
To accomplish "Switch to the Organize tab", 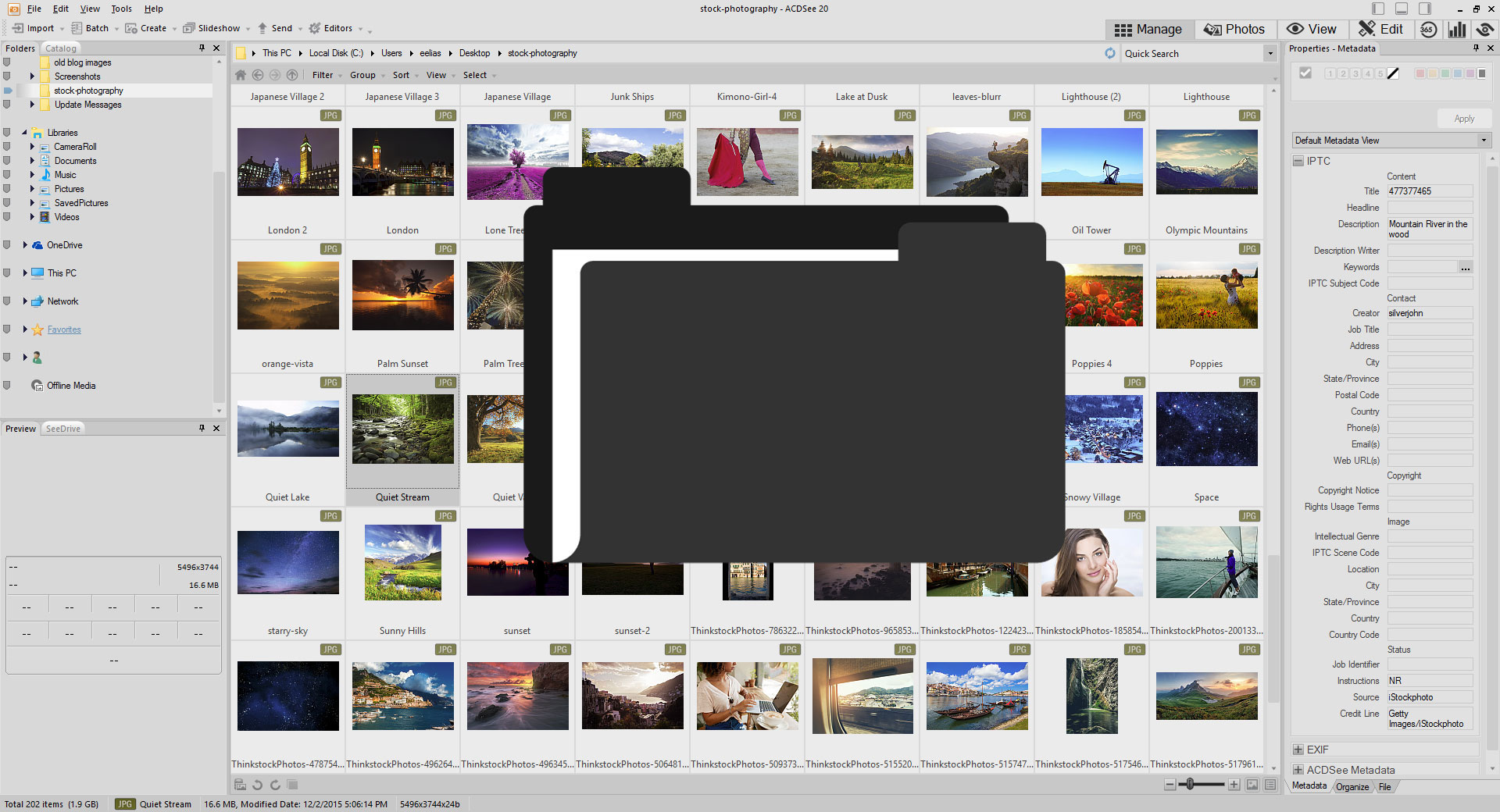I will pos(1352,787).
